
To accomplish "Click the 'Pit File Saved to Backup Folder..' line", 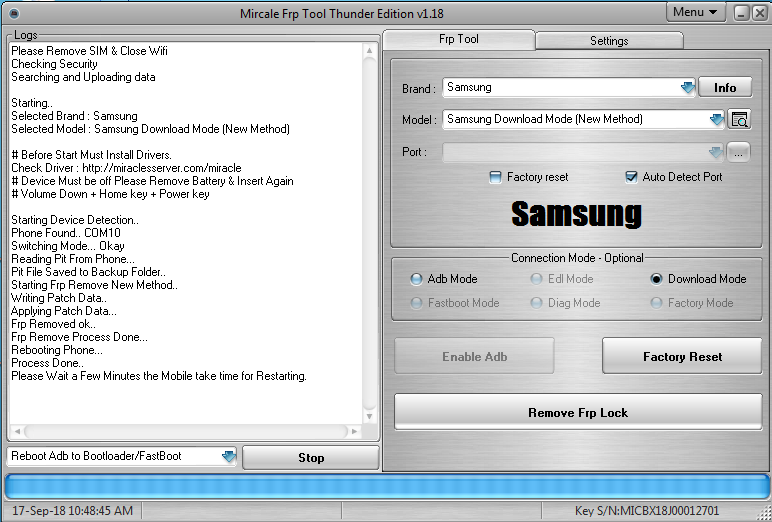I will point(88,272).
